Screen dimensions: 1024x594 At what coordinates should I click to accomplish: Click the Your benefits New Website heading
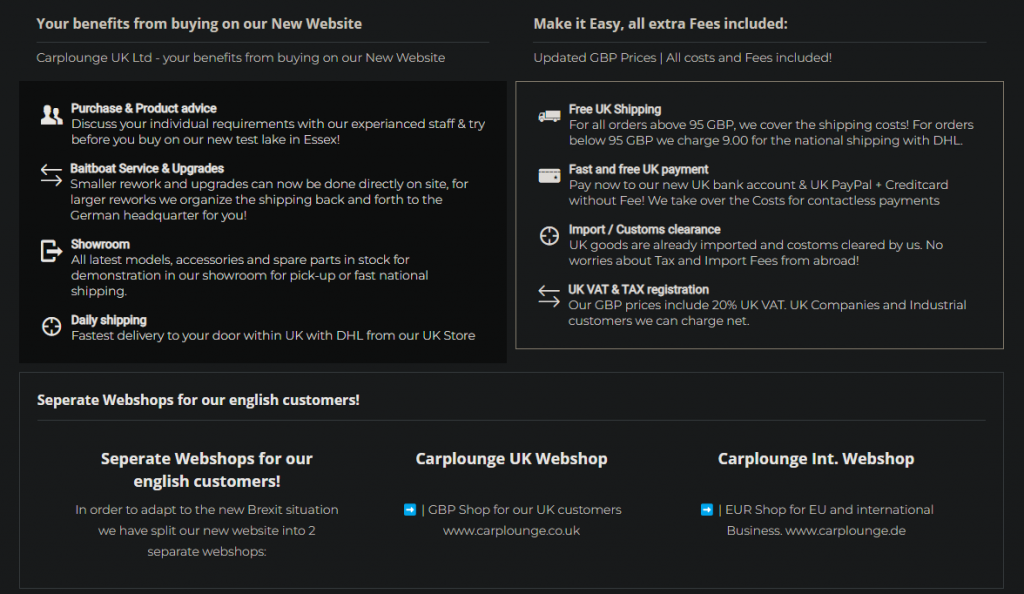pos(199,24)
